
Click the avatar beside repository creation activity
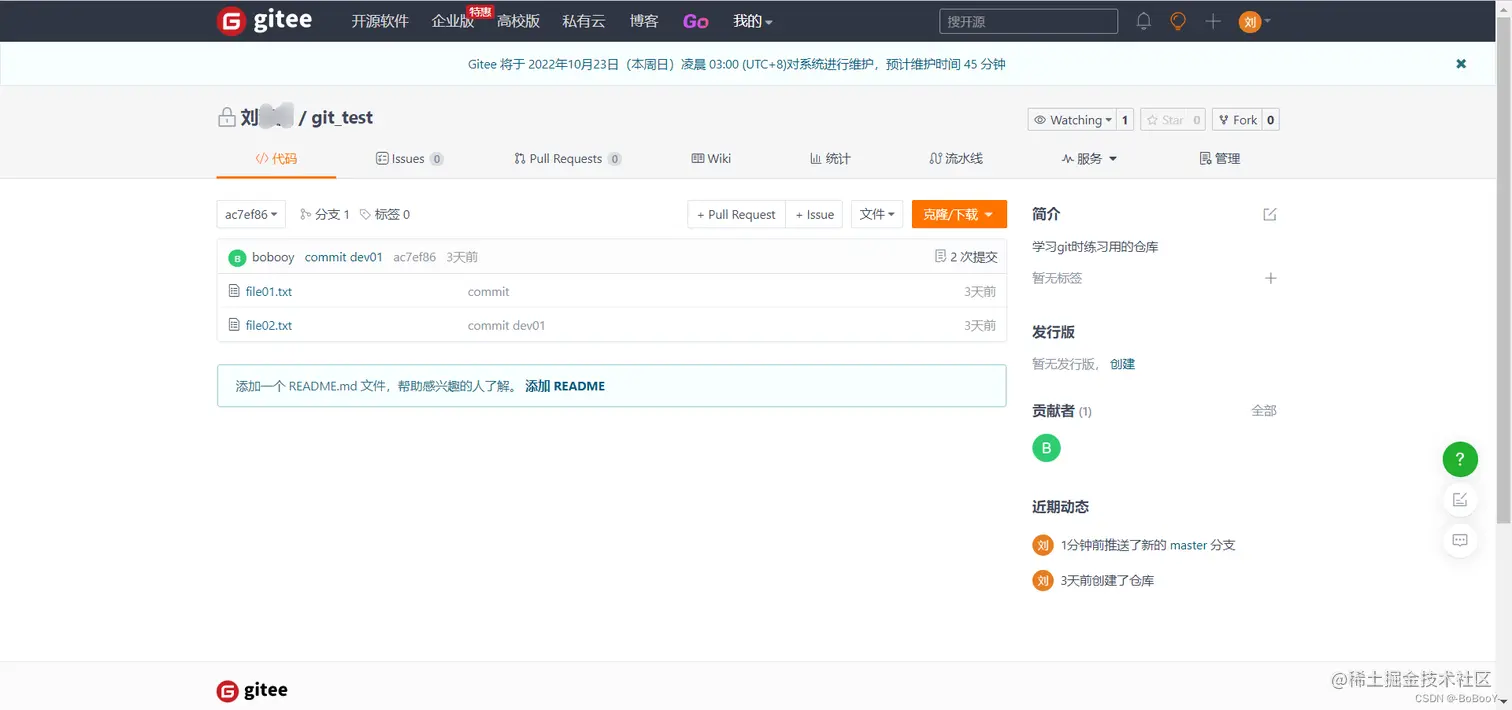(1043, 580)
